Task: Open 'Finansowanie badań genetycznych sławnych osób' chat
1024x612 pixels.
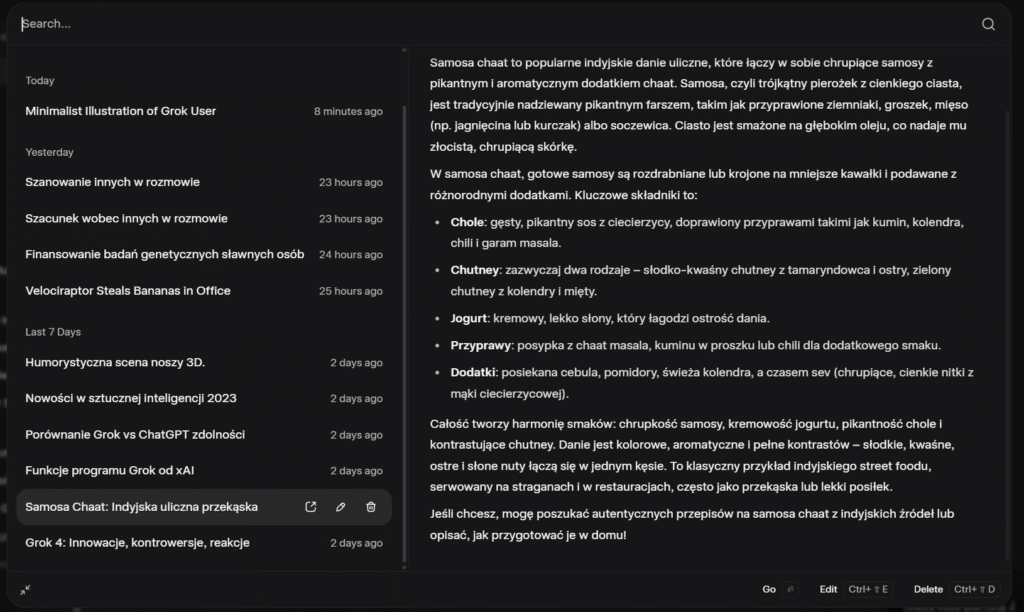Action: click(x=204, y=255)
